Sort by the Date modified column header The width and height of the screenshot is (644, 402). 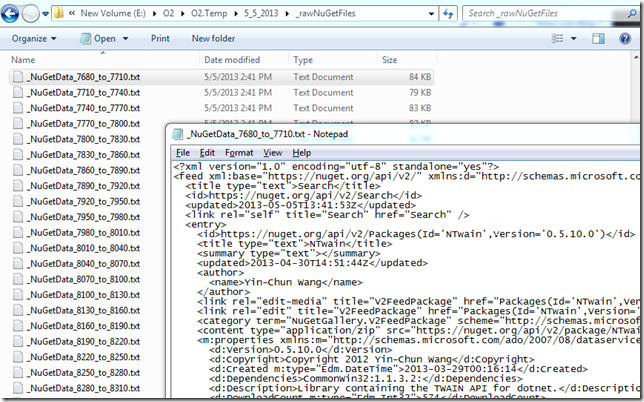coord(233,60)
